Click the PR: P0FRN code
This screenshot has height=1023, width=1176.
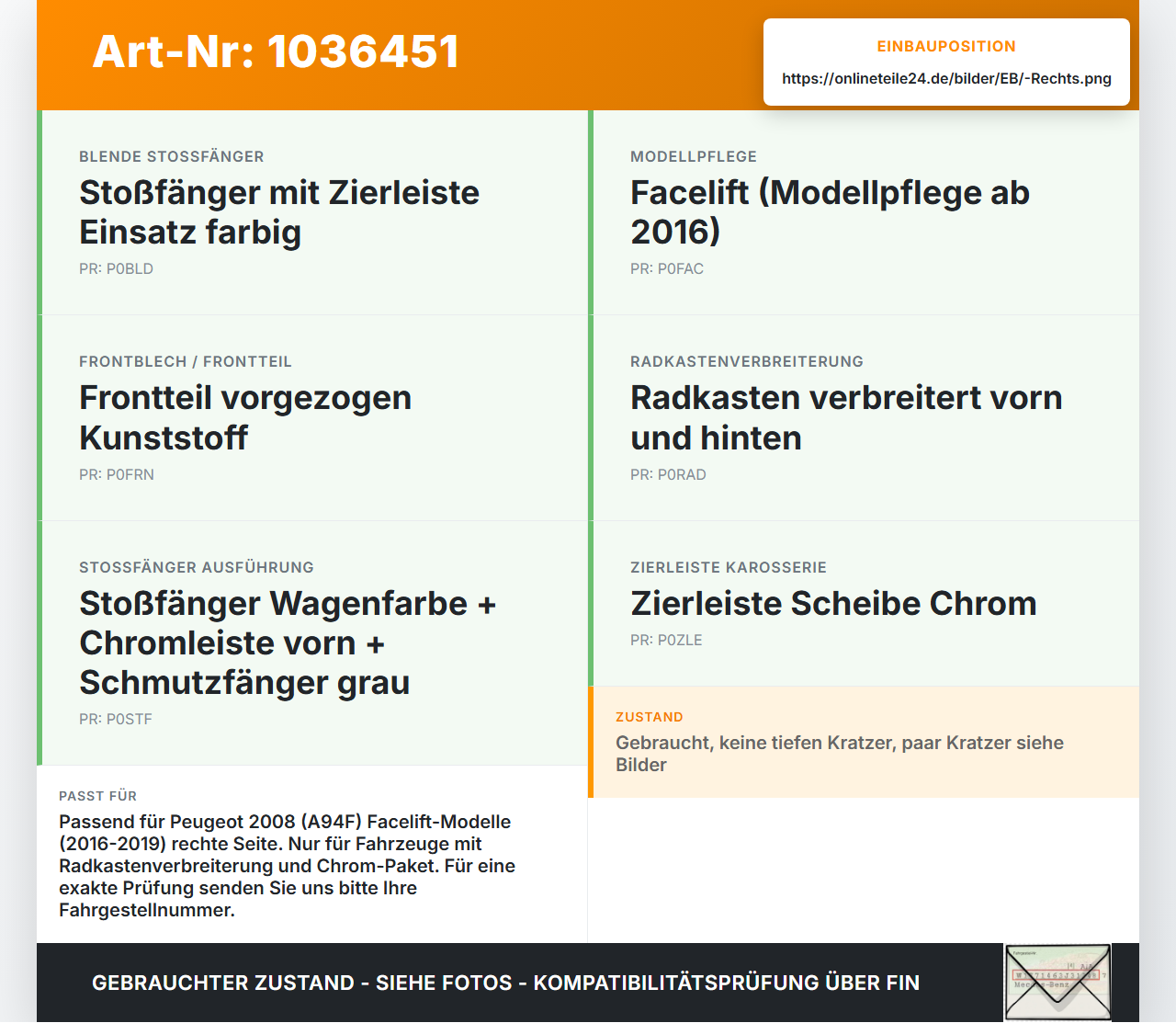(x=117, y=475)
